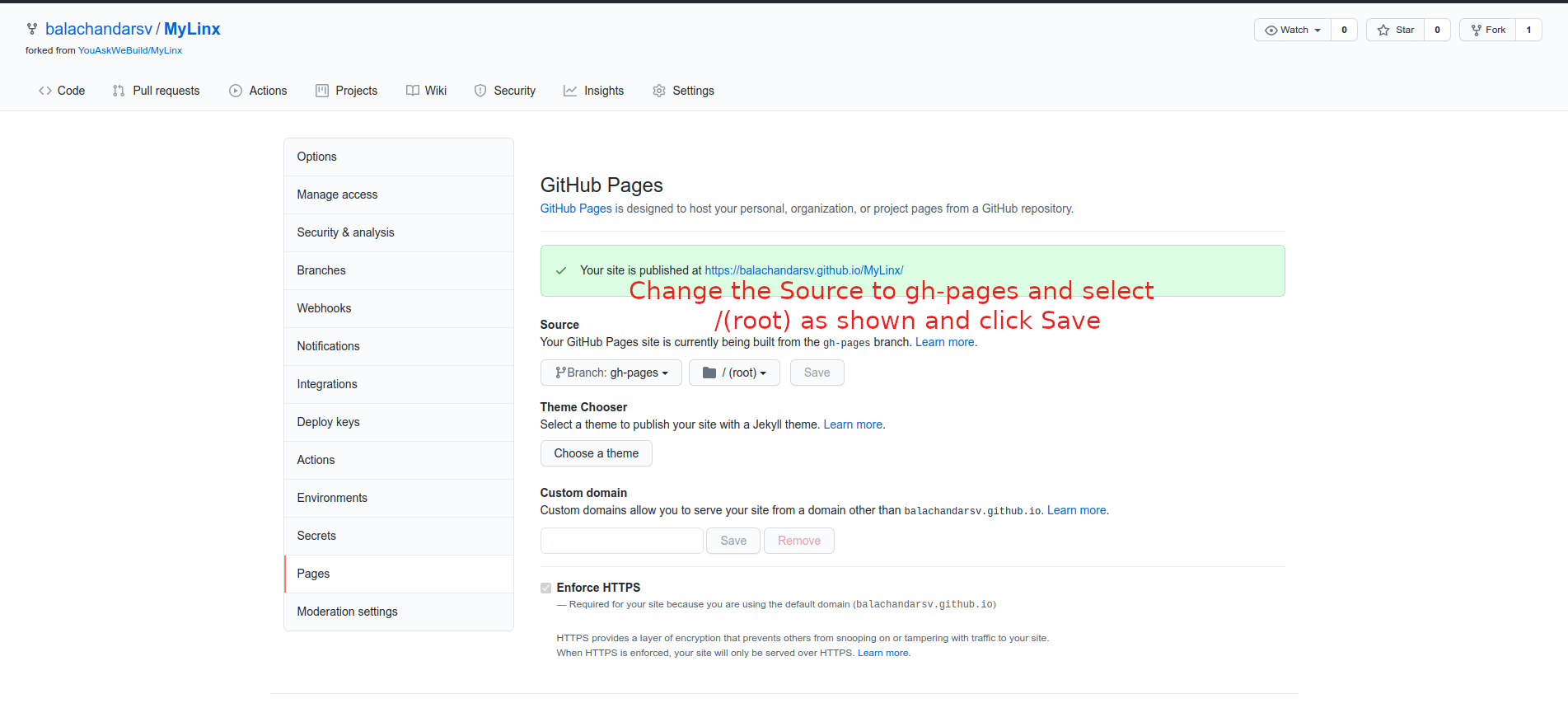Viewport: 1568px width, 722px height.
Task: Click the eye icon on the Watch button
Action: coord(1271,30)
